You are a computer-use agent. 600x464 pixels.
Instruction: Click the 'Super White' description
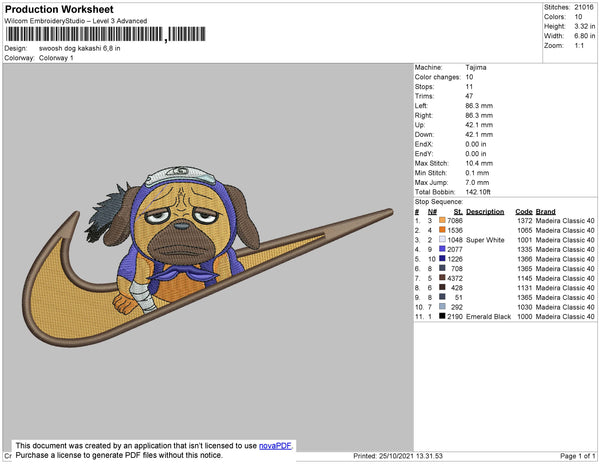(x=485, y=240)
